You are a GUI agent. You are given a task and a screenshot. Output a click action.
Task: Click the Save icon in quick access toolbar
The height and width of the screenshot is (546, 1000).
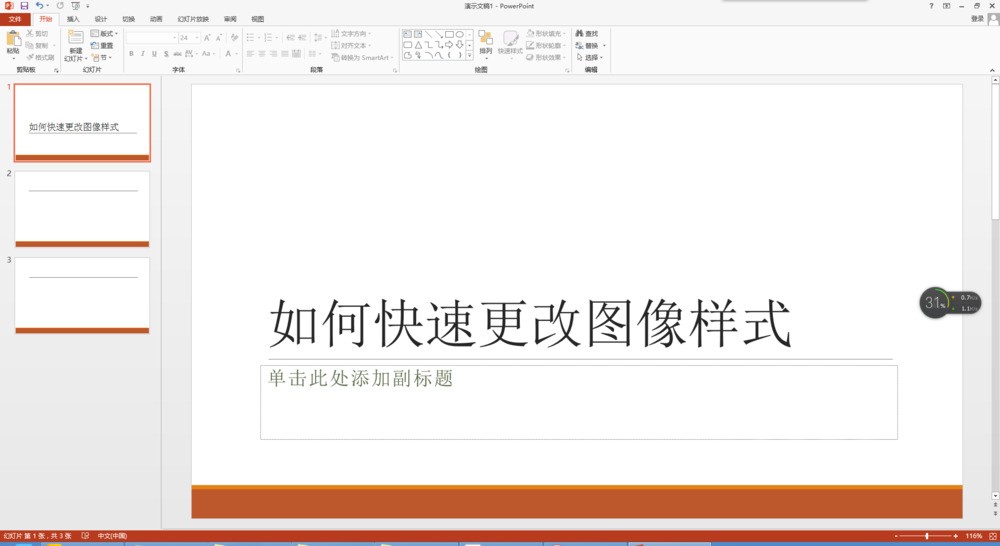pyautogui.click(x=24, y=6)
